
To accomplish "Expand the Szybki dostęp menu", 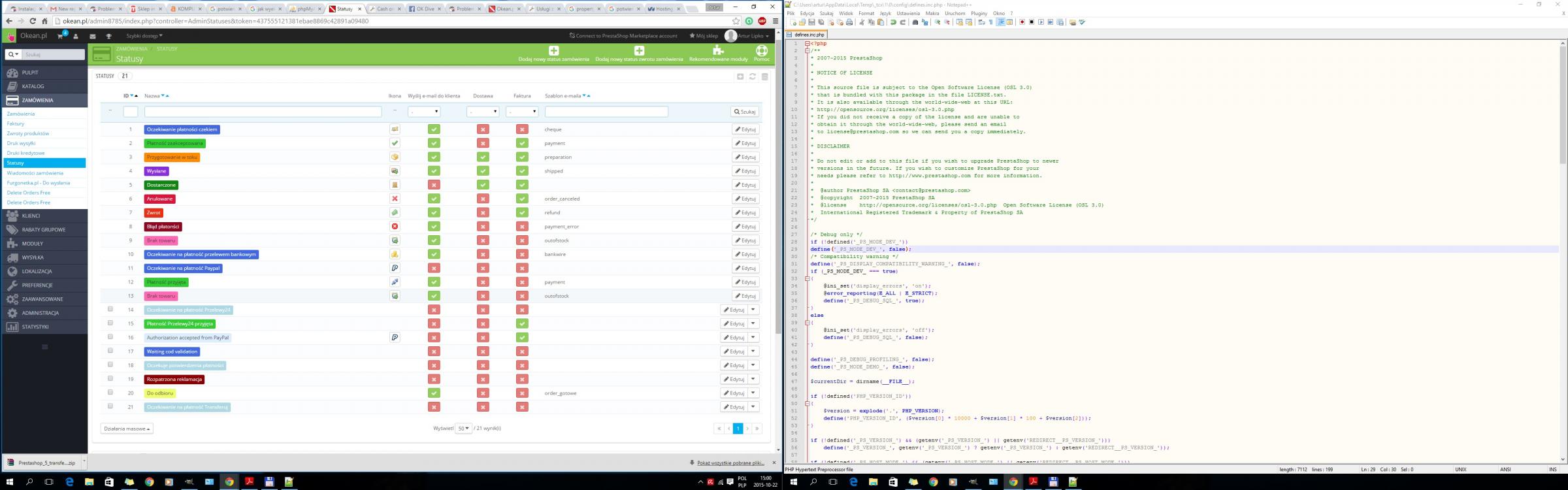I will pos(144,36).
